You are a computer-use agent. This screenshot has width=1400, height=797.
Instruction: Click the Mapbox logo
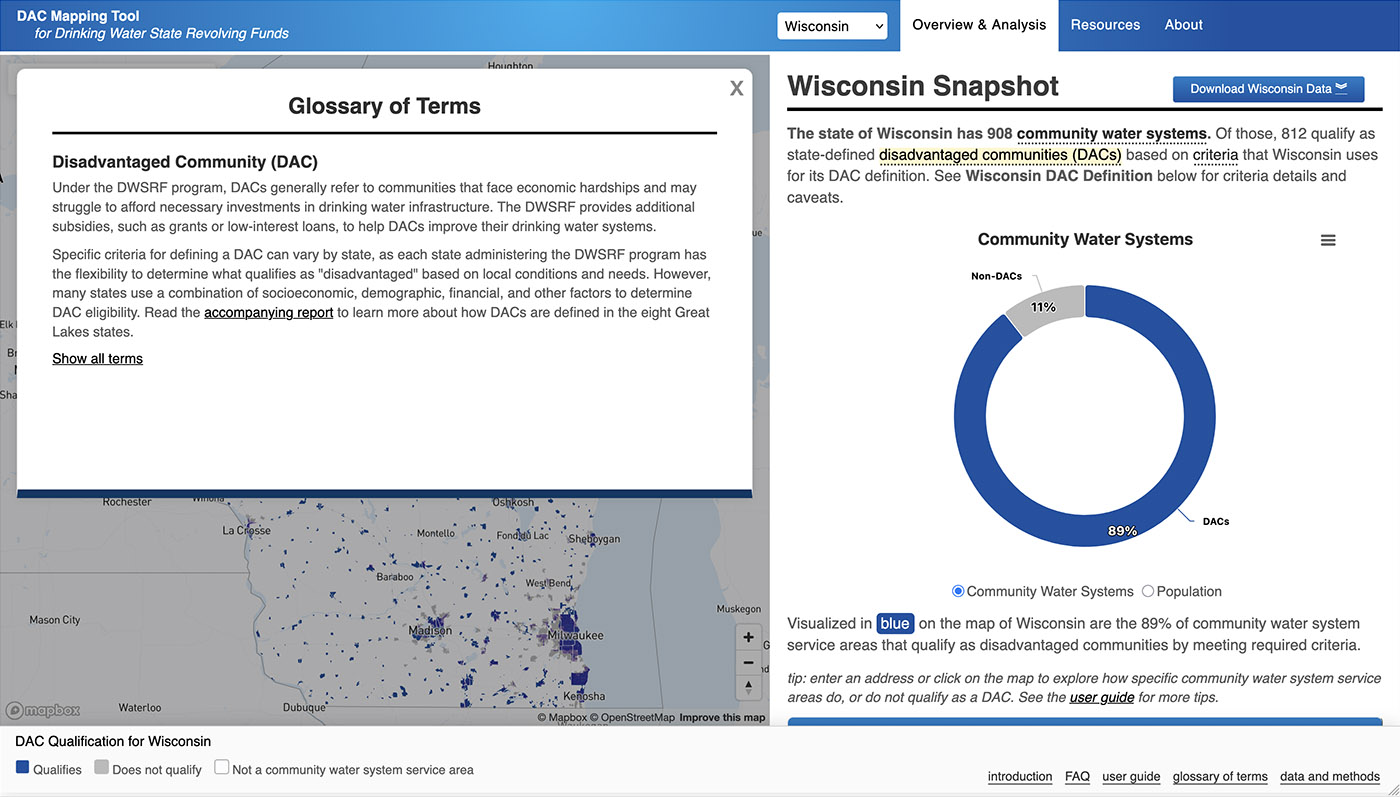[43, 710]
